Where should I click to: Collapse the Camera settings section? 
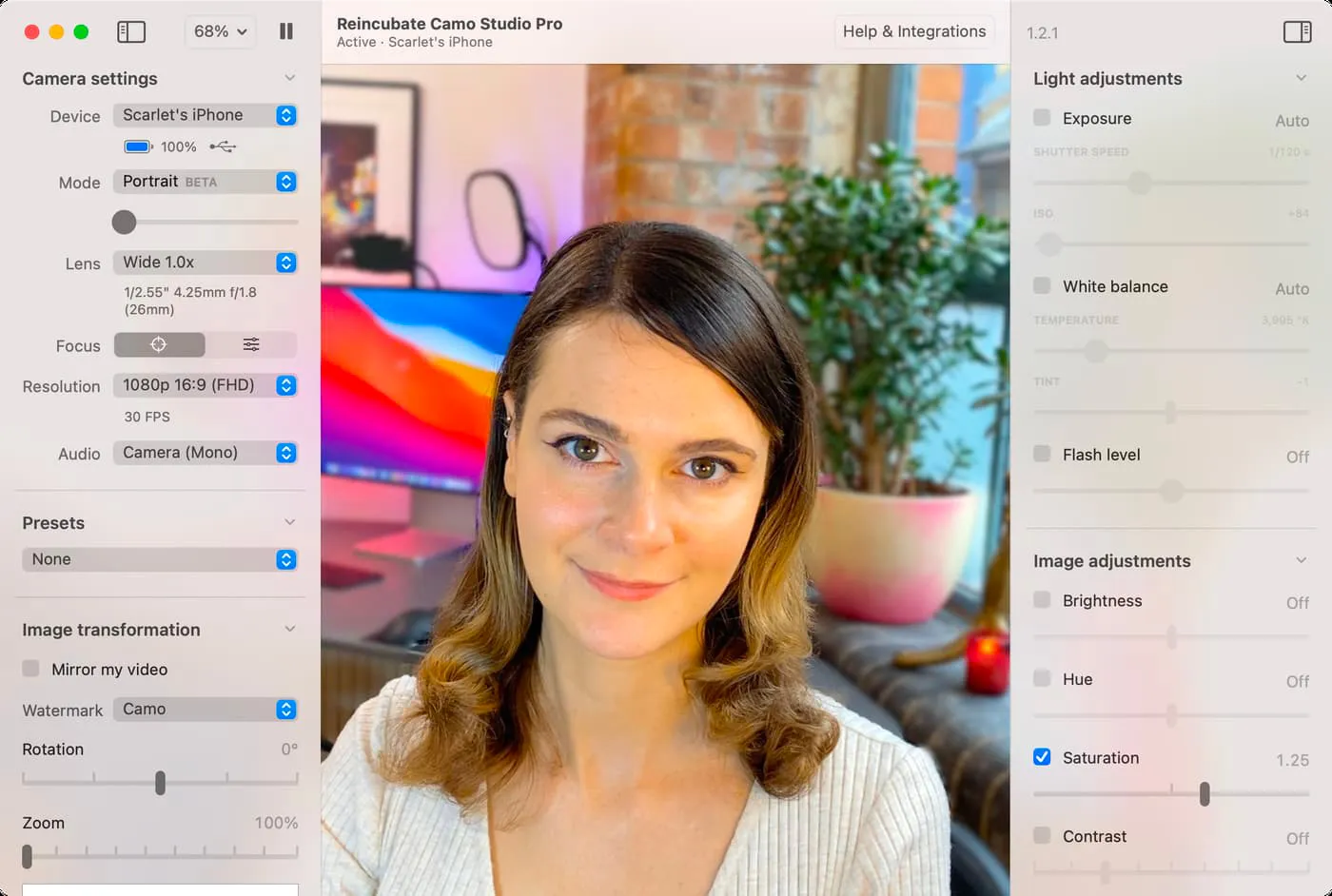290,78
